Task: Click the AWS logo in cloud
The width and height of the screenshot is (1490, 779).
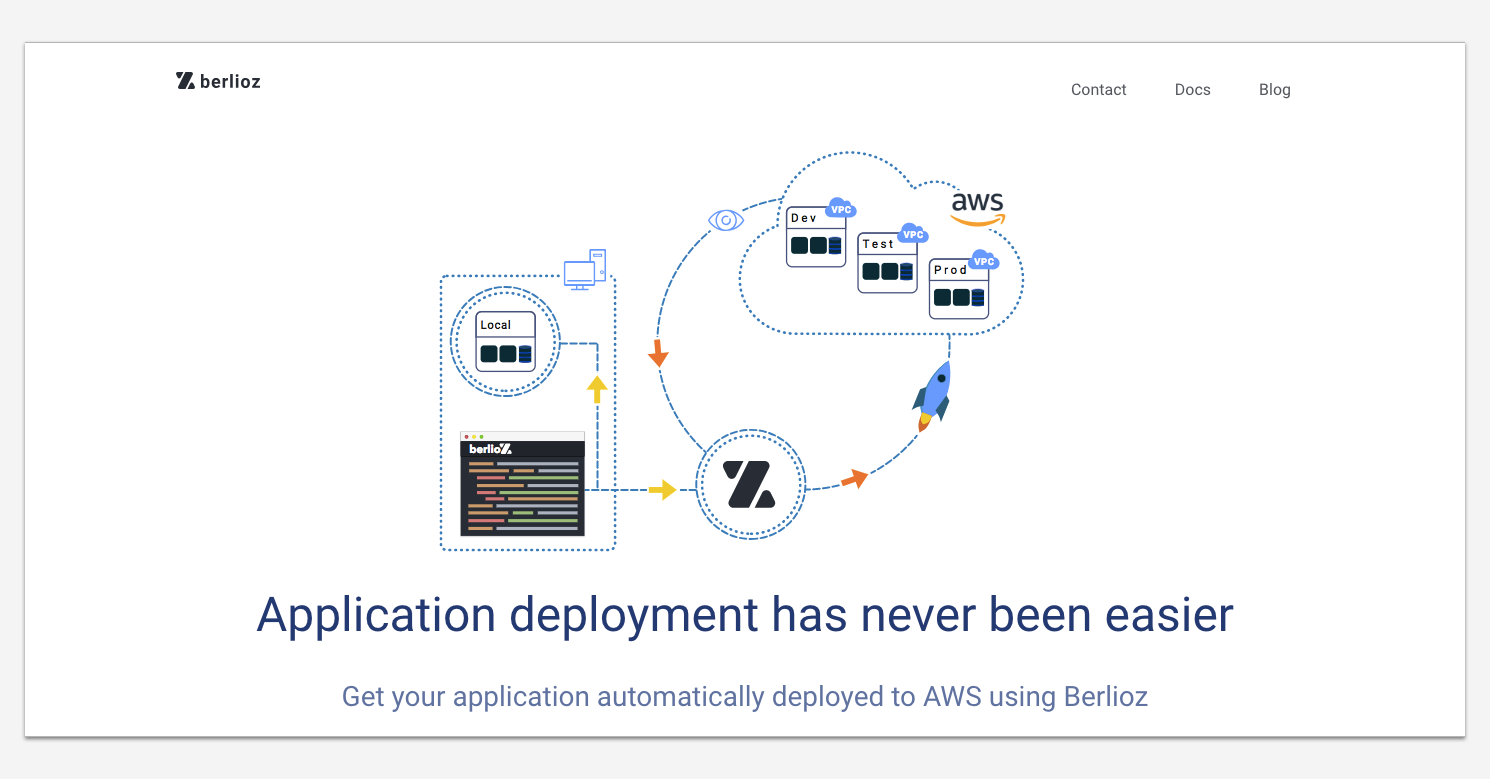Action: (x=977, y=208)
